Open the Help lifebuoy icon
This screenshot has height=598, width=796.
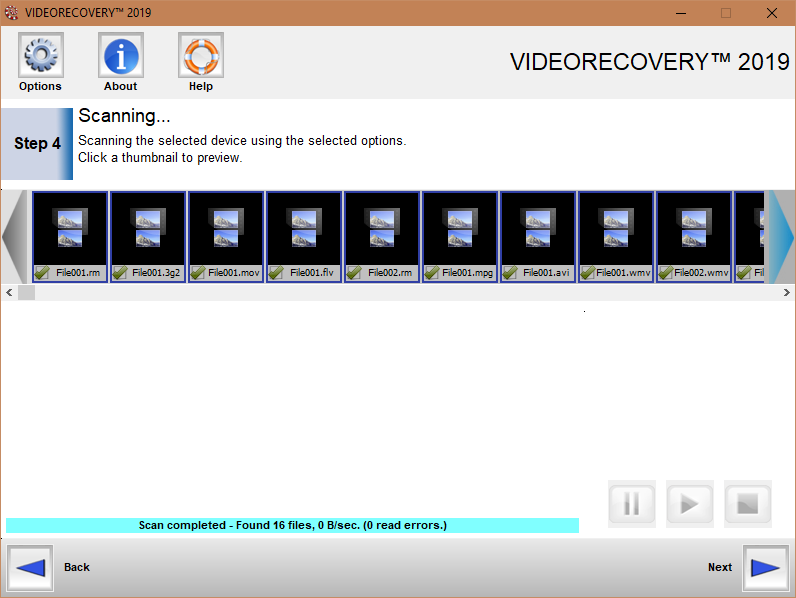point(200,56)
